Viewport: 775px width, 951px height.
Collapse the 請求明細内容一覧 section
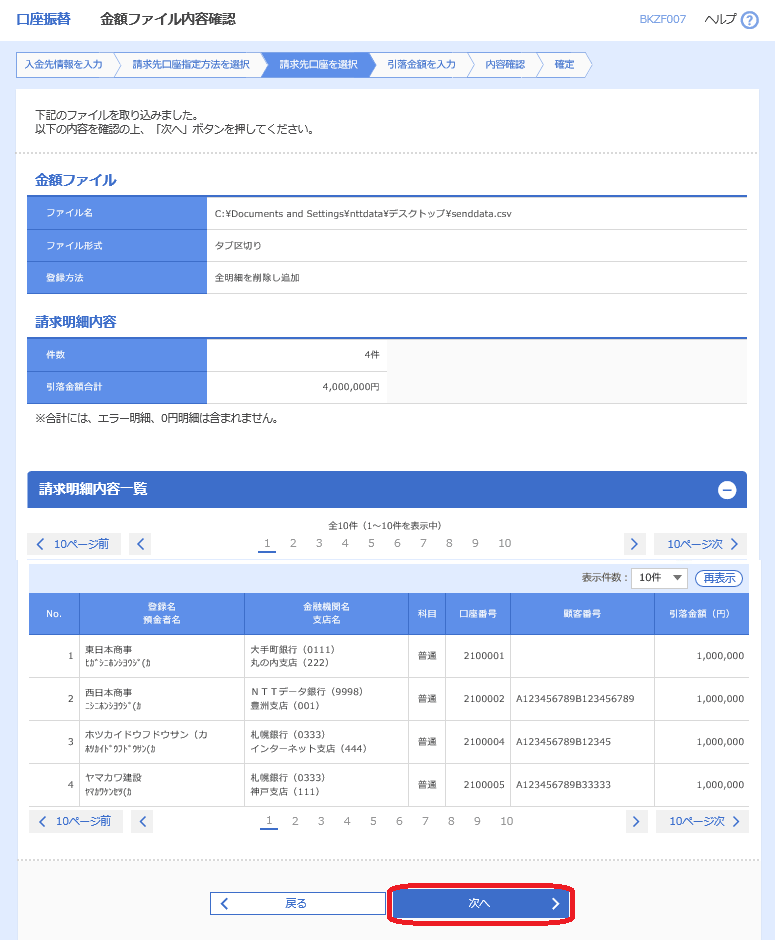pyautogui.click(x=727, y=490)
